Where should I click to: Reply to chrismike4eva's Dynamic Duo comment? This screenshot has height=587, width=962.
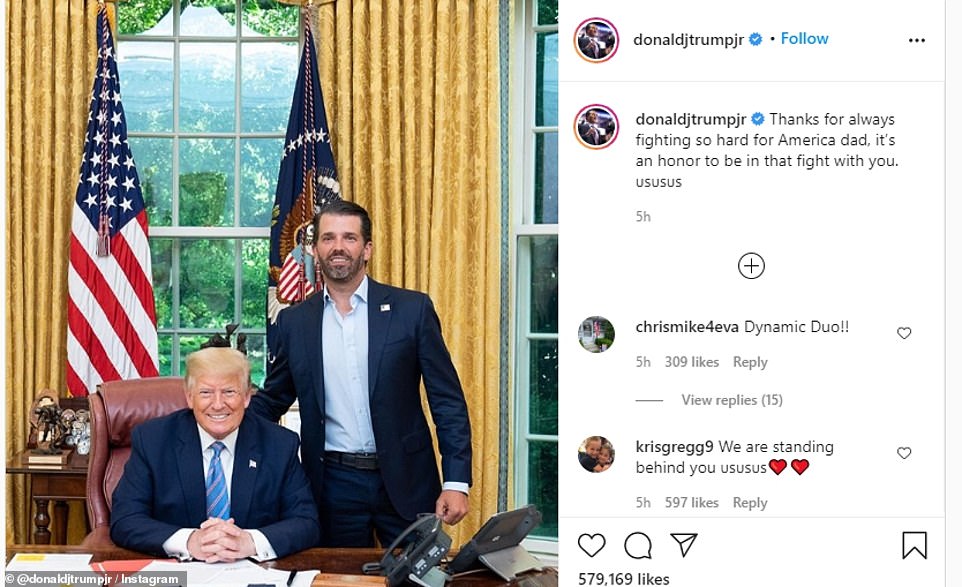tap(750, 362)
